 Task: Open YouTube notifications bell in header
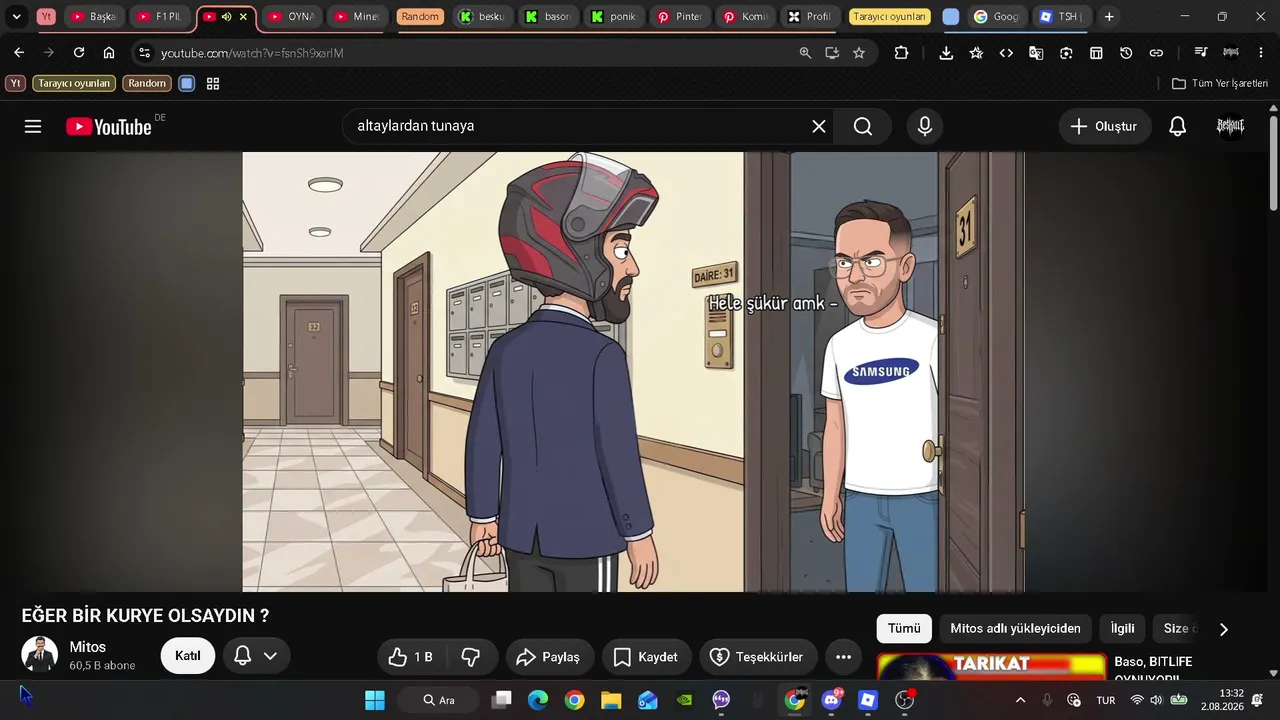pos(1178,126)
